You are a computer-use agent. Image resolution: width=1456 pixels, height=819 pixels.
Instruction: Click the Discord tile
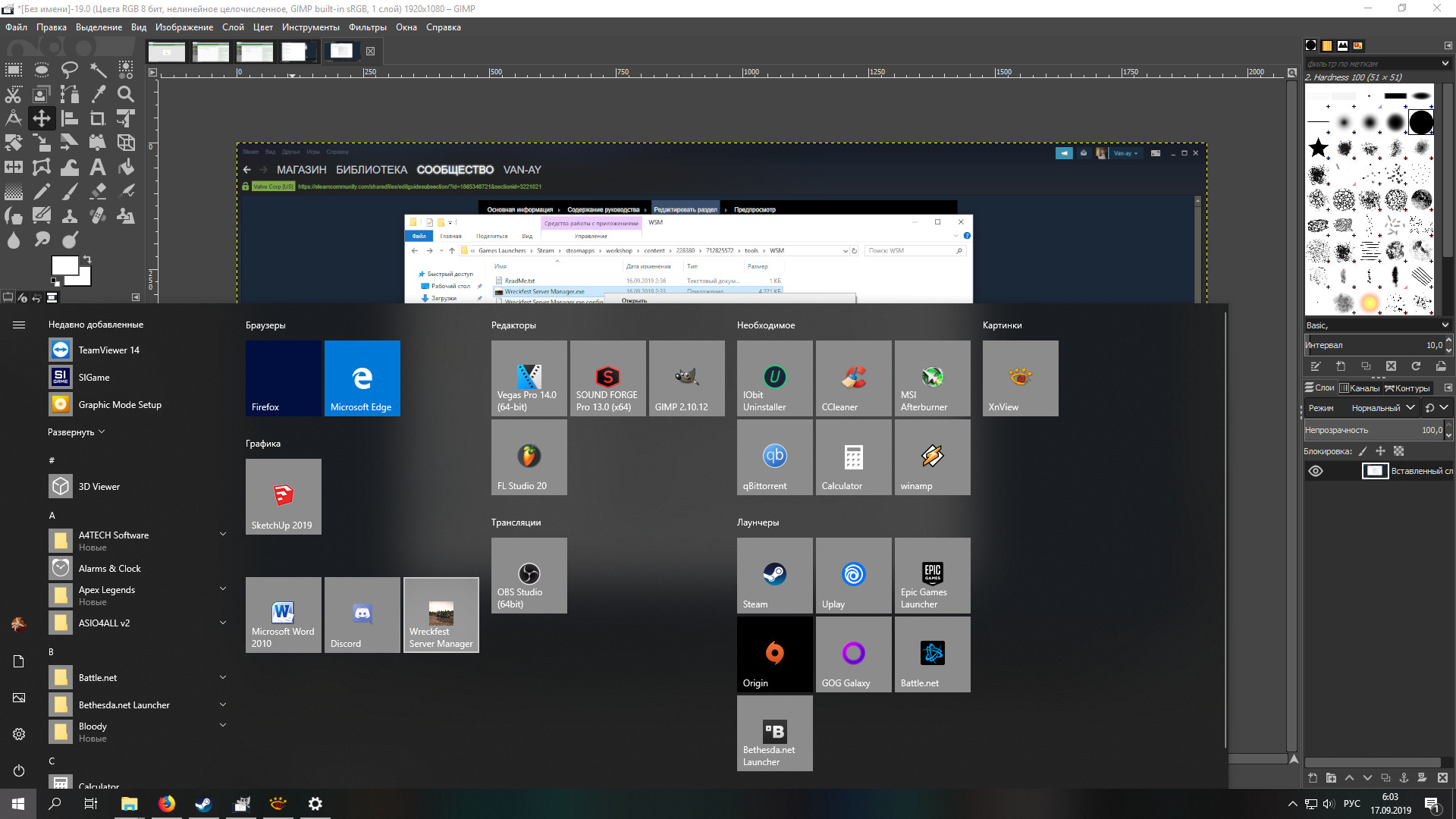(362, 615)
